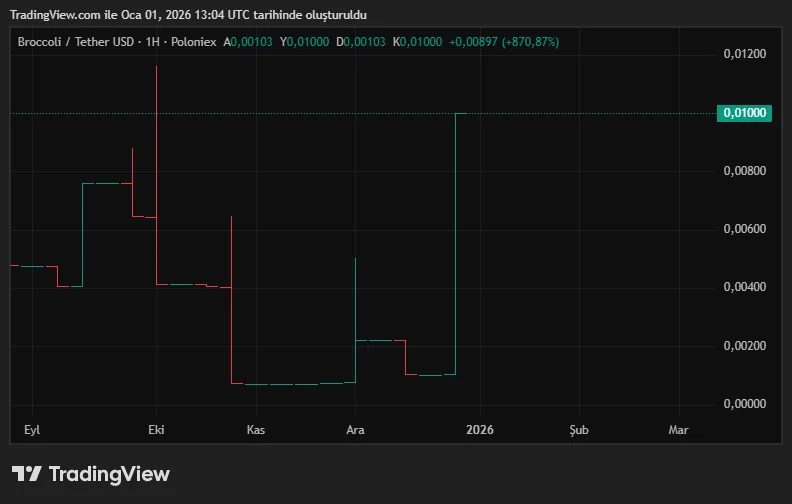Click the 0,00800 price axis label

point(744,171)
